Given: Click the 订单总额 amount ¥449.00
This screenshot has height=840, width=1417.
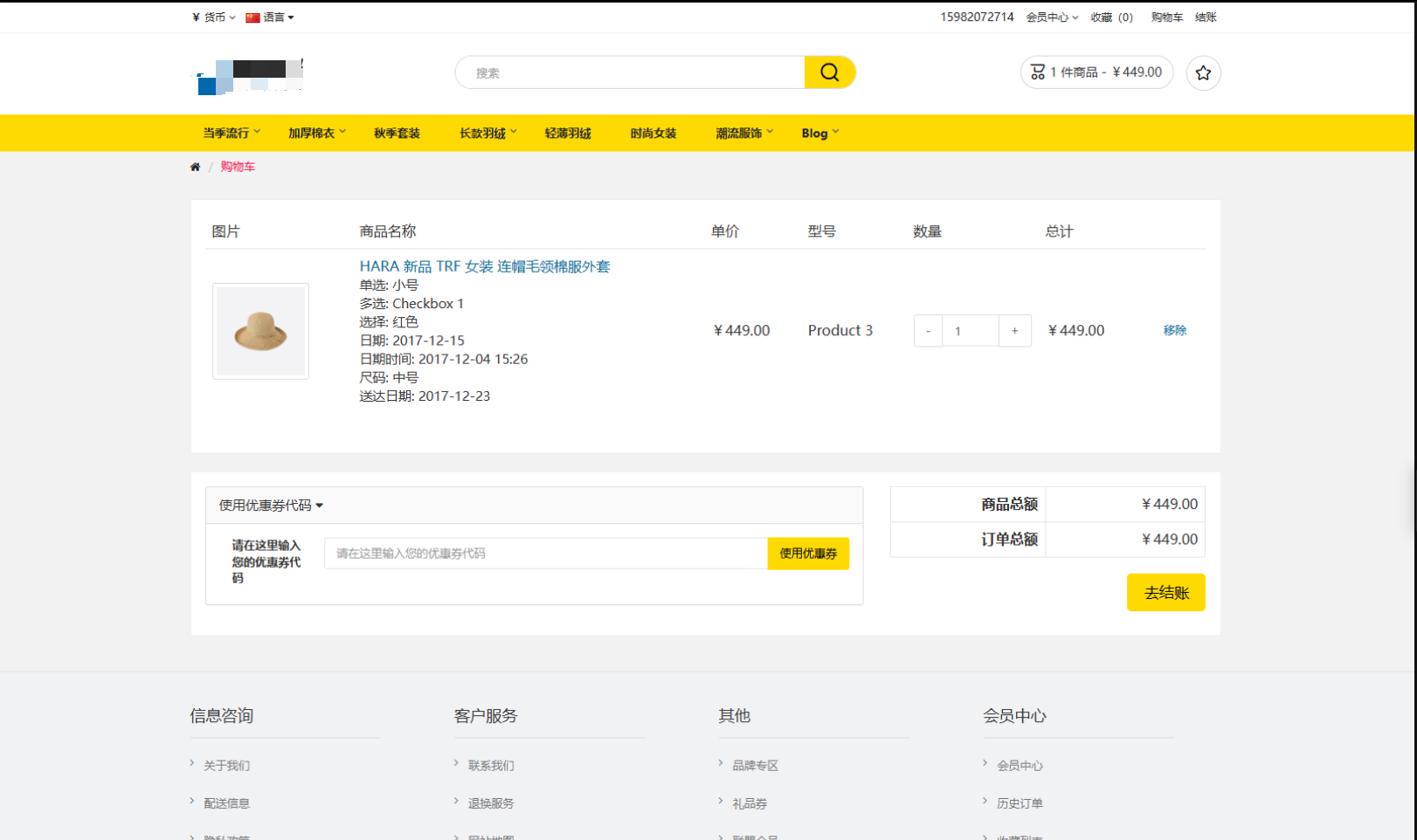Looking at the screenshot, I should [1169, 540].
